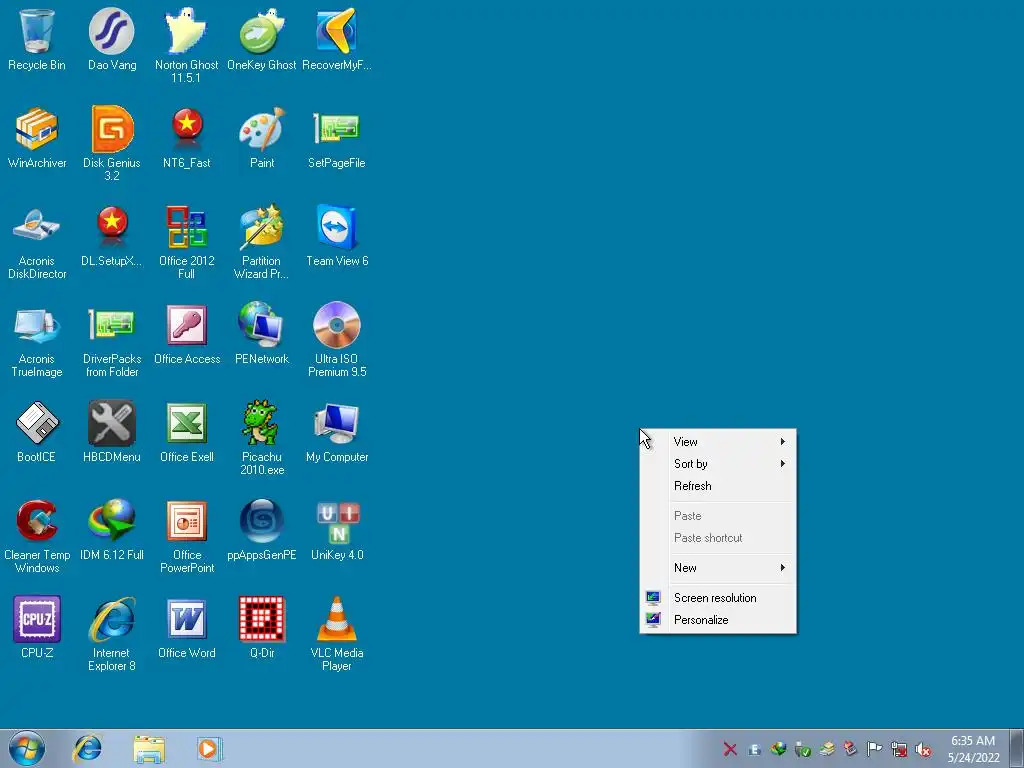Open the clock showing 6:35 AM
Viewport: 1024px width, 768px height.
[973, 749]
